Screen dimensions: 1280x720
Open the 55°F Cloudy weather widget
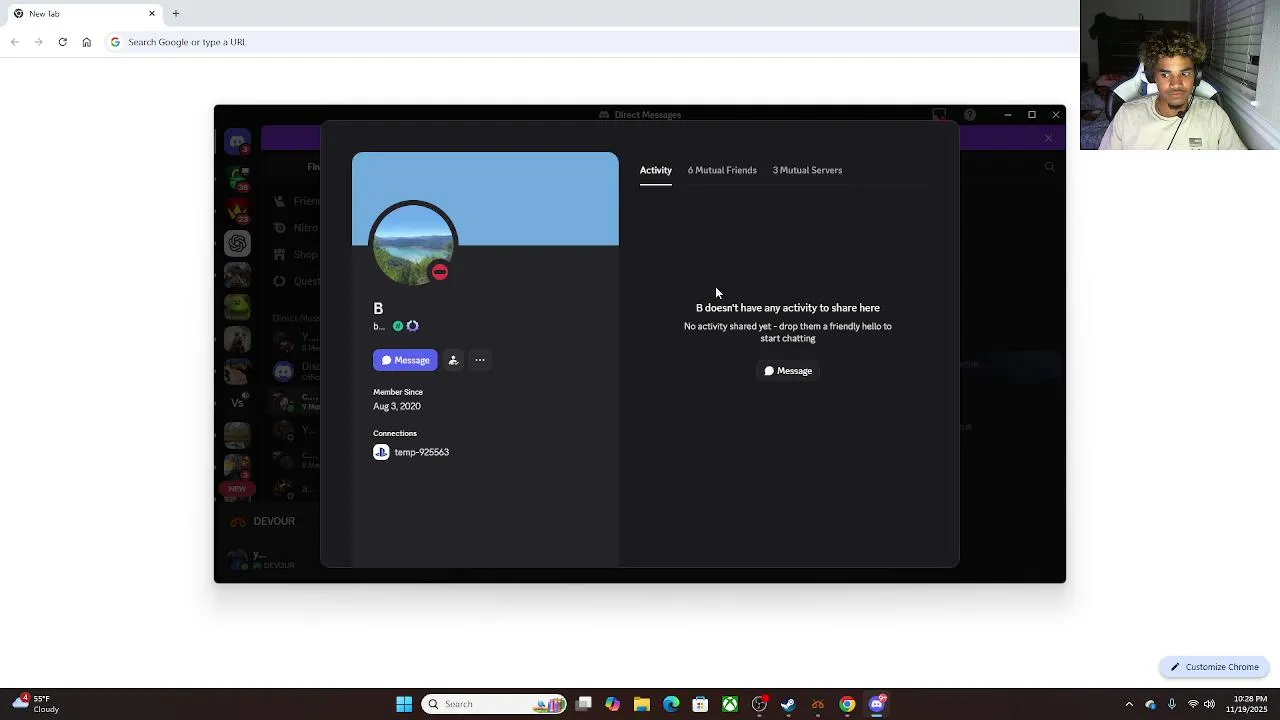[34, 704]
